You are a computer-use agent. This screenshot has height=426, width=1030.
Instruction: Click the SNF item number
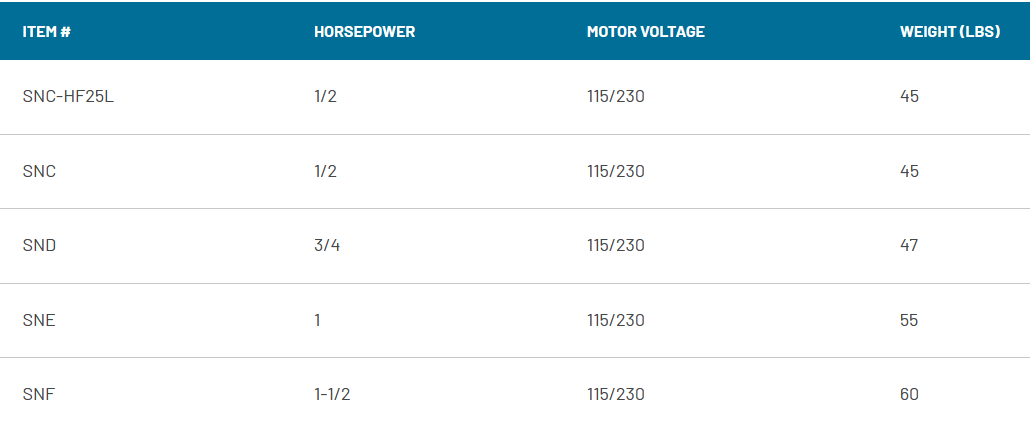click(x=38, y=395)
